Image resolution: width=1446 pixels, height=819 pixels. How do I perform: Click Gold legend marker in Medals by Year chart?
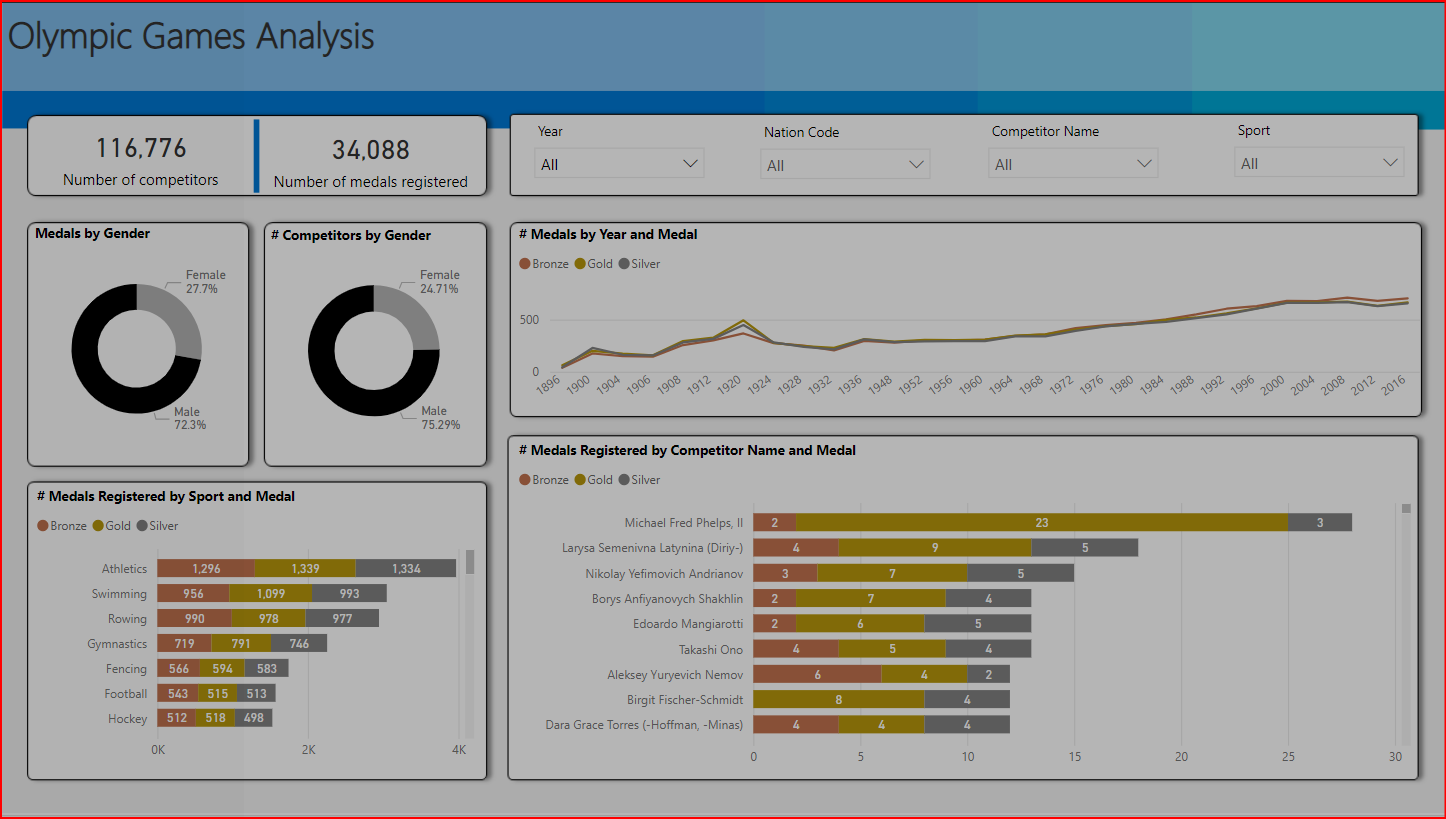tap(580, 264)
